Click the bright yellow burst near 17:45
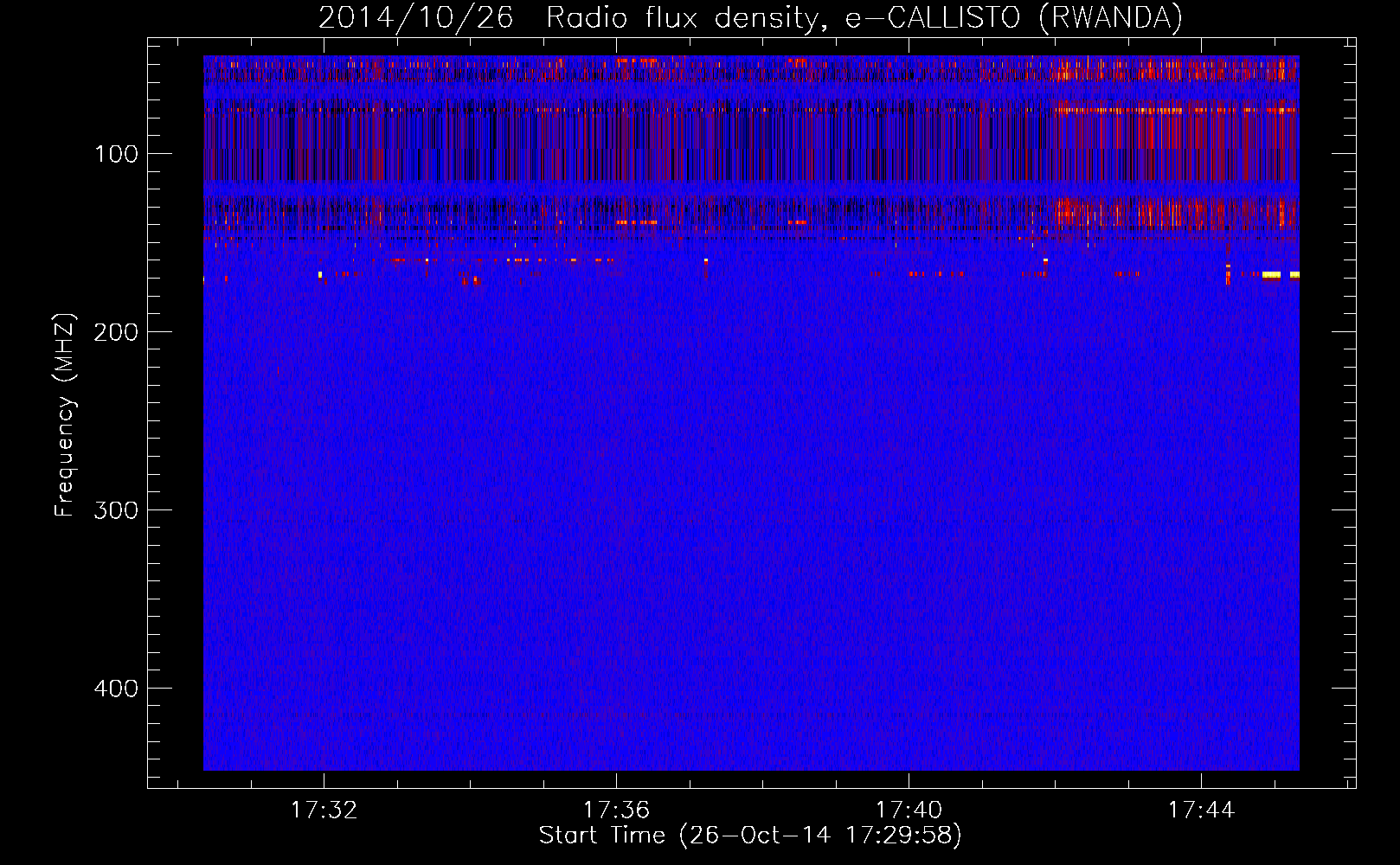Screen dimensions: 1400x865 click(1271, 275)
